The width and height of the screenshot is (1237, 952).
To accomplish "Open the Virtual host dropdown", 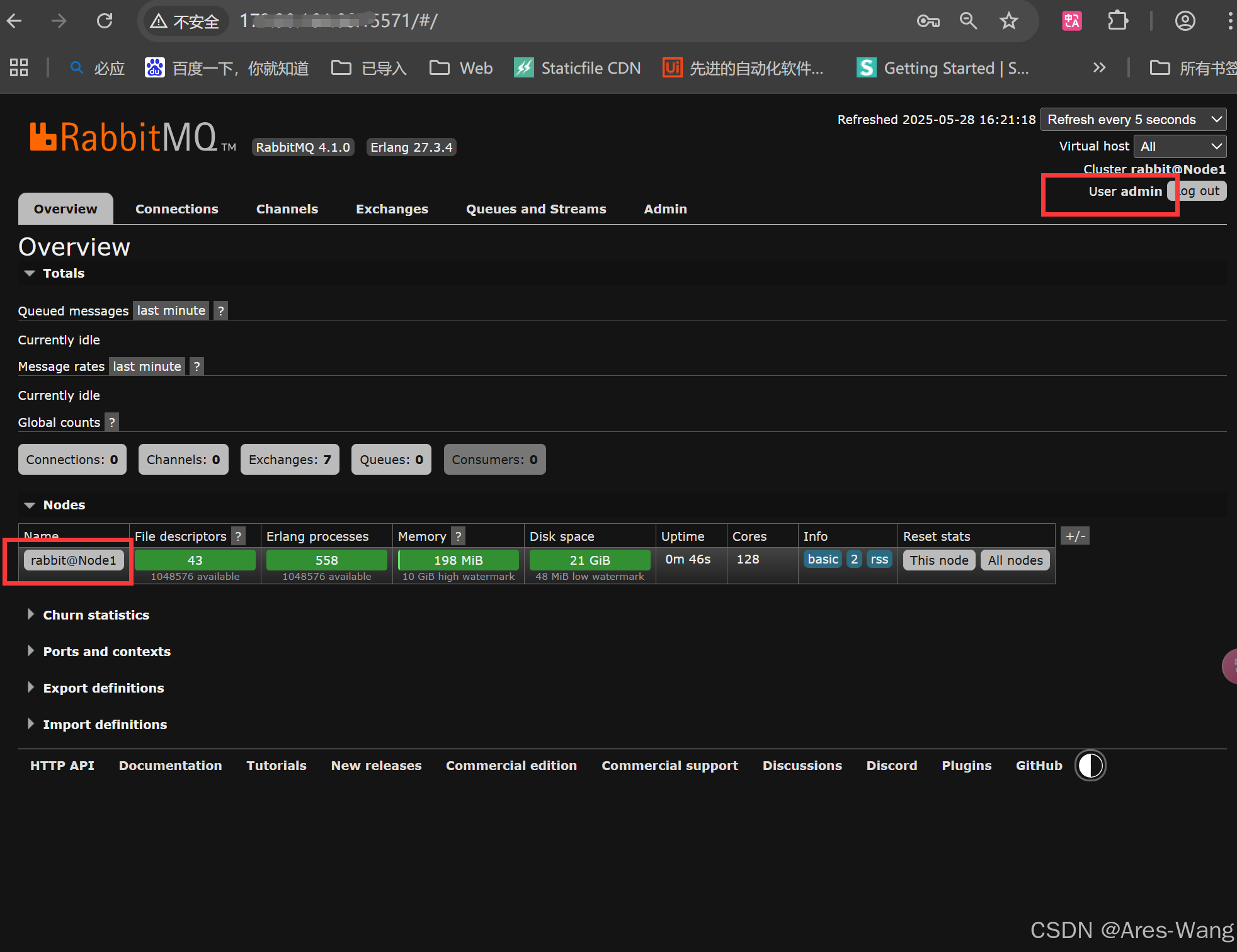I will (1180, 147).
